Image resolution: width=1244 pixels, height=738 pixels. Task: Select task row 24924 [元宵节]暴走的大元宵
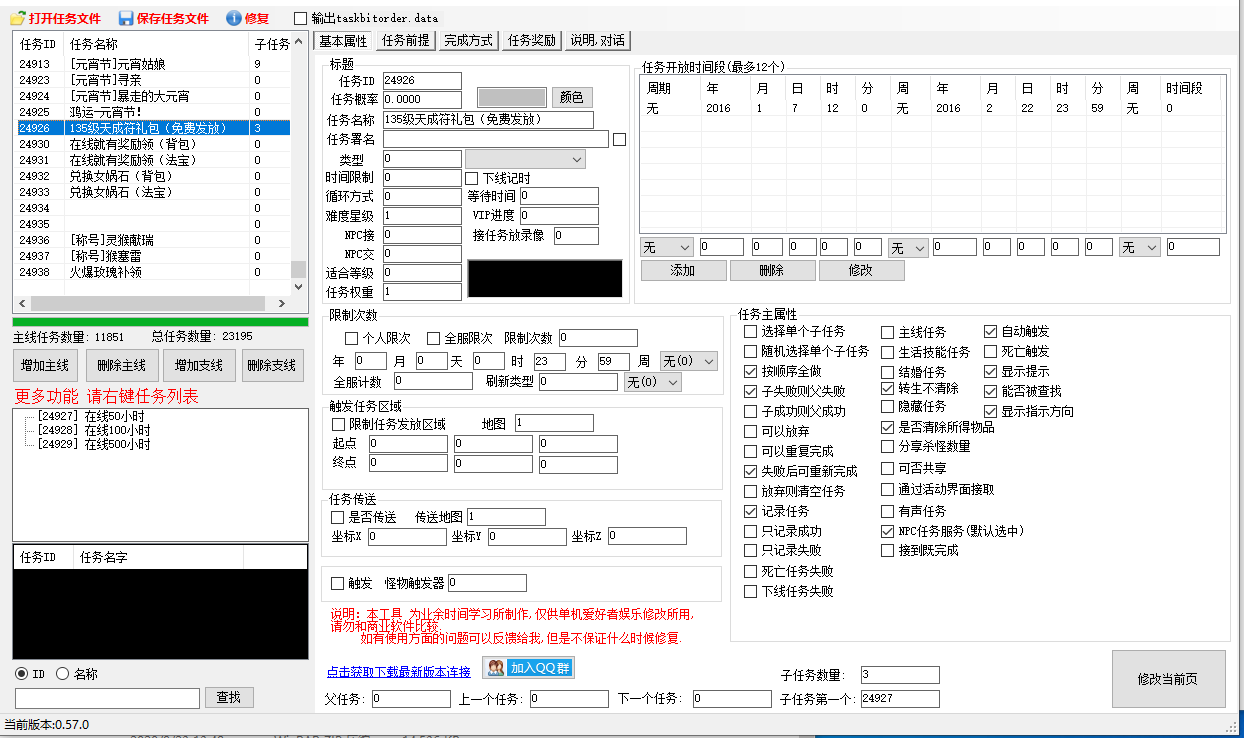pos(153,96)
